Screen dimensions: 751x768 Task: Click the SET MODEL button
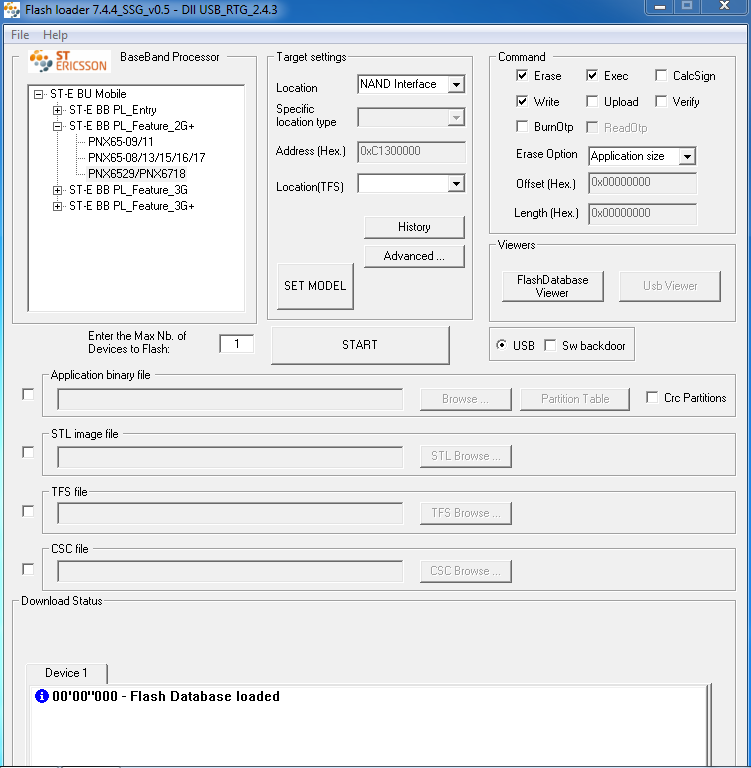click(x=315, y=286)
